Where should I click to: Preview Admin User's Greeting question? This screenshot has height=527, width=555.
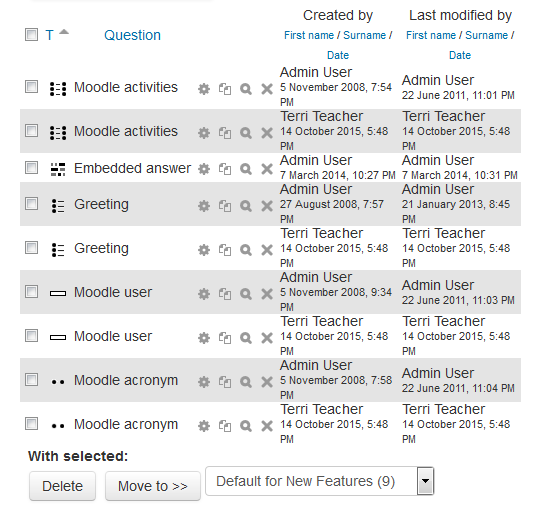coord(246,206)
